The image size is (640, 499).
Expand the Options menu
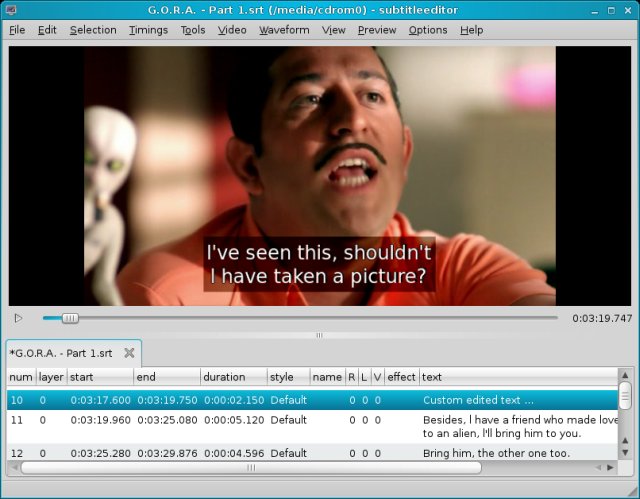tap(428, 30)
